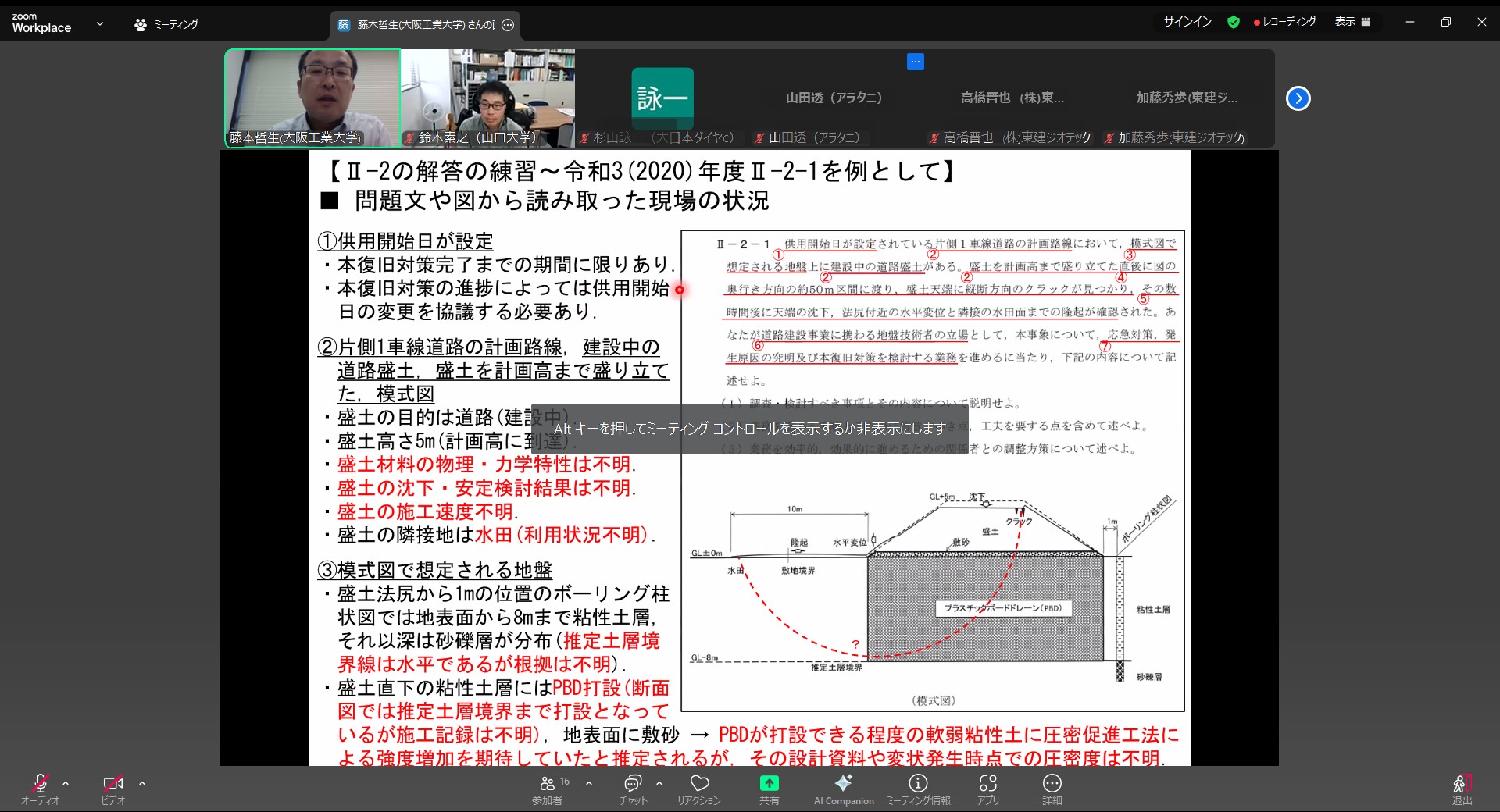The width and height of the screenshot is (1500, 812).
Task: Click the sign in button
Action: point(1187,22)
